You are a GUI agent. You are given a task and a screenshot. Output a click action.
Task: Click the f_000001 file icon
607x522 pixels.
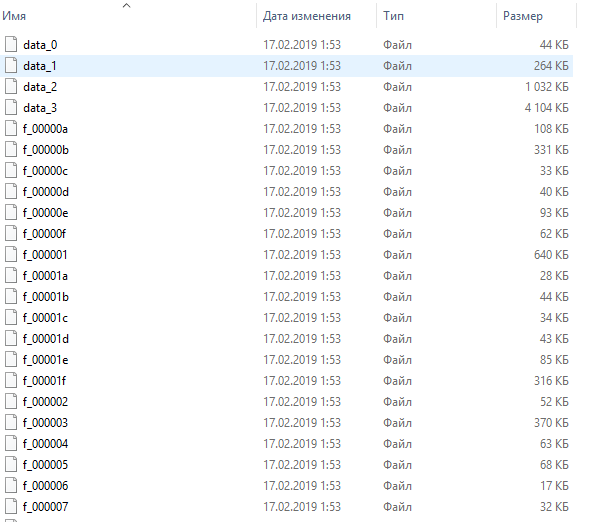12,255
